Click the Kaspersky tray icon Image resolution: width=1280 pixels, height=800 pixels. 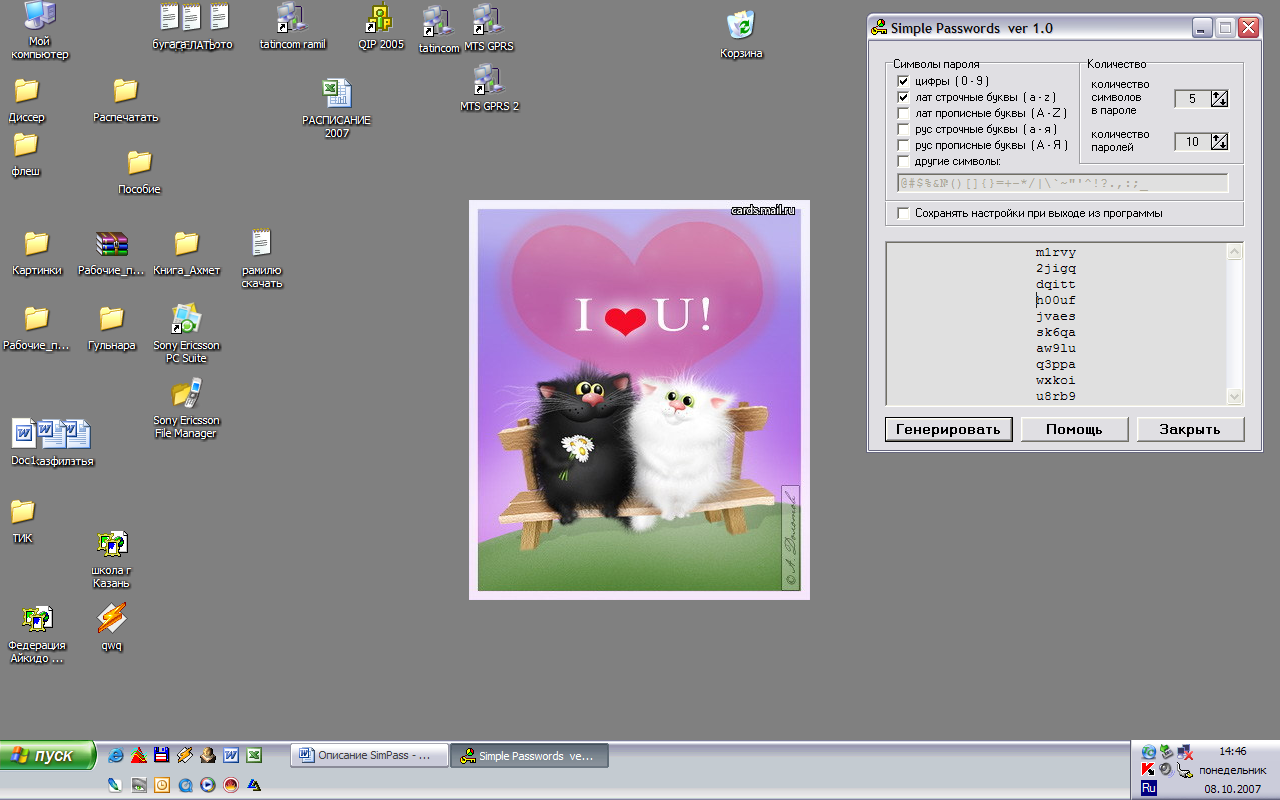[1148, 770]
